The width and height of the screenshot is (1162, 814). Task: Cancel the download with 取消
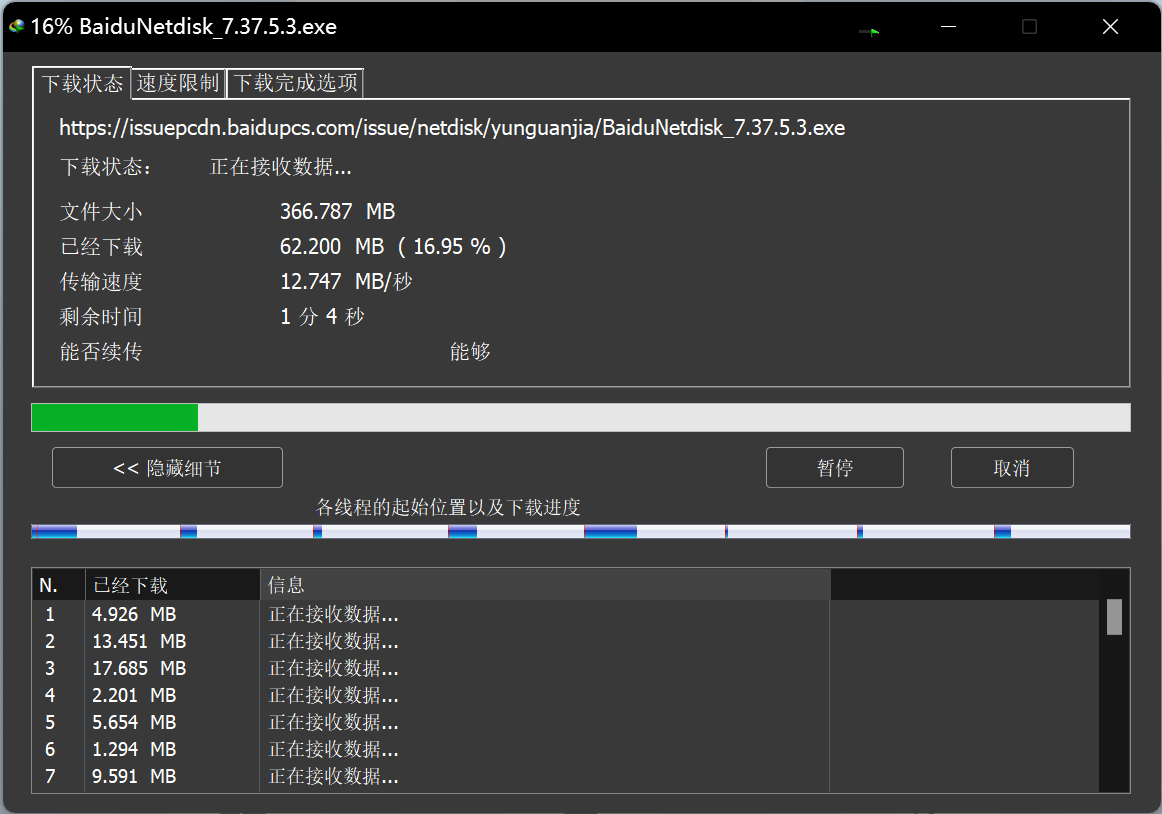[1012, 468]
